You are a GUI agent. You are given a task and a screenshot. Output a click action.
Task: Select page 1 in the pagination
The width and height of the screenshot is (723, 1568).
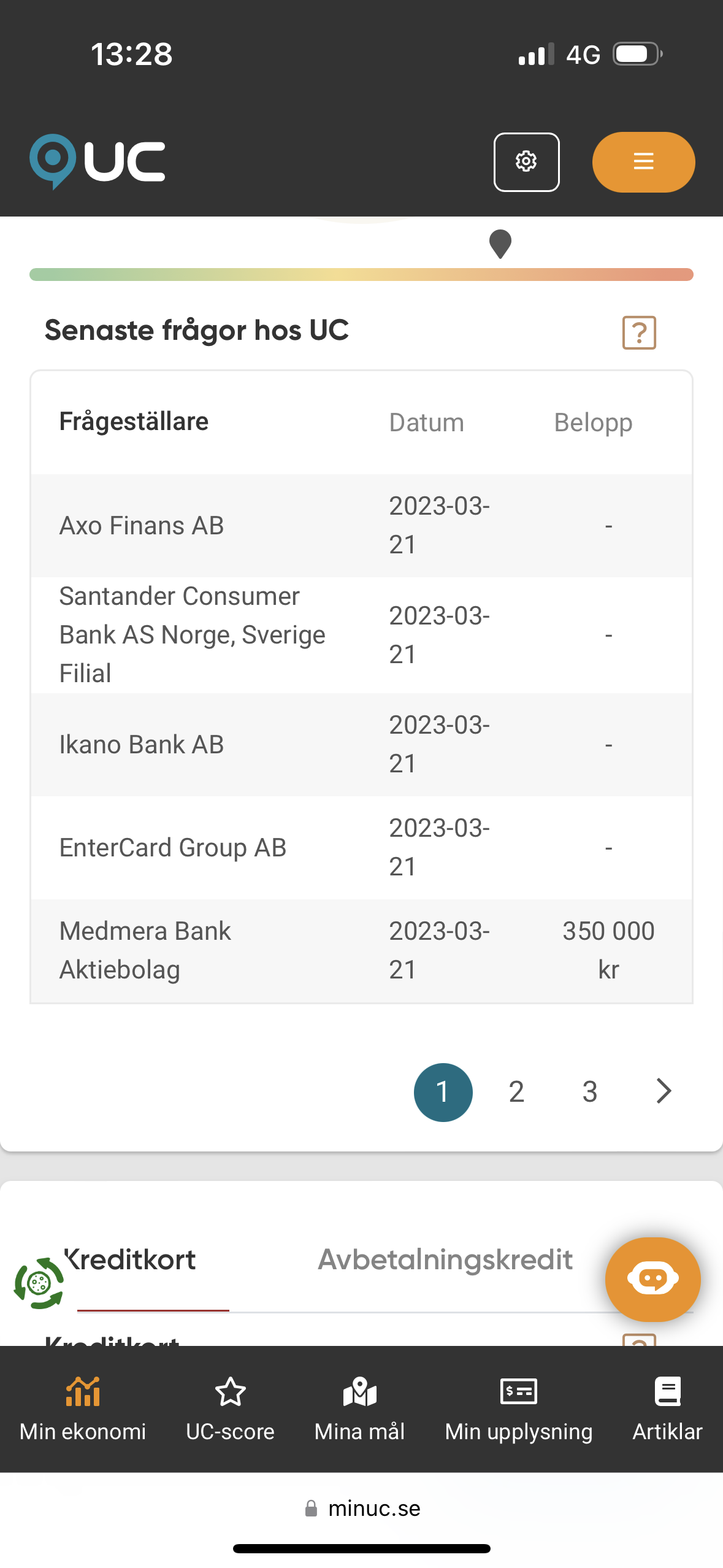point(443,1092)
